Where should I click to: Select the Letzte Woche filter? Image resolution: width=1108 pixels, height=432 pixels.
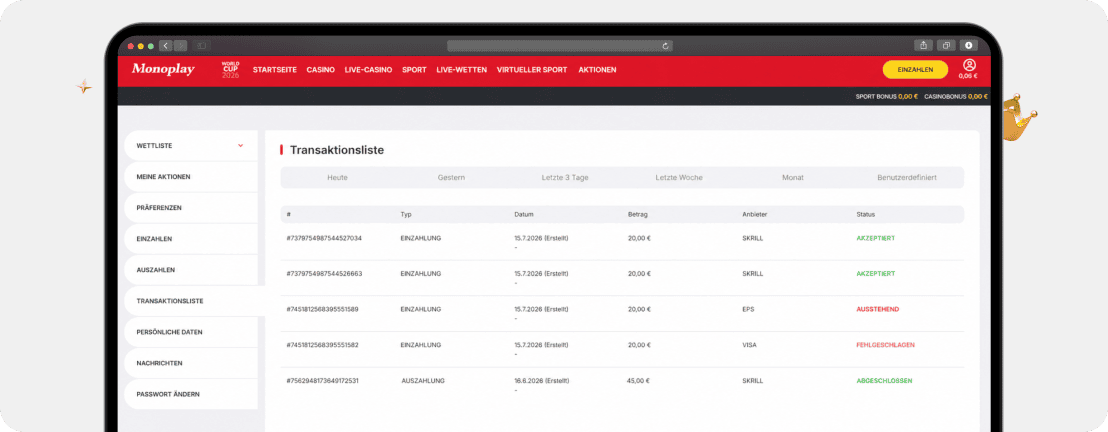(678, 177)
